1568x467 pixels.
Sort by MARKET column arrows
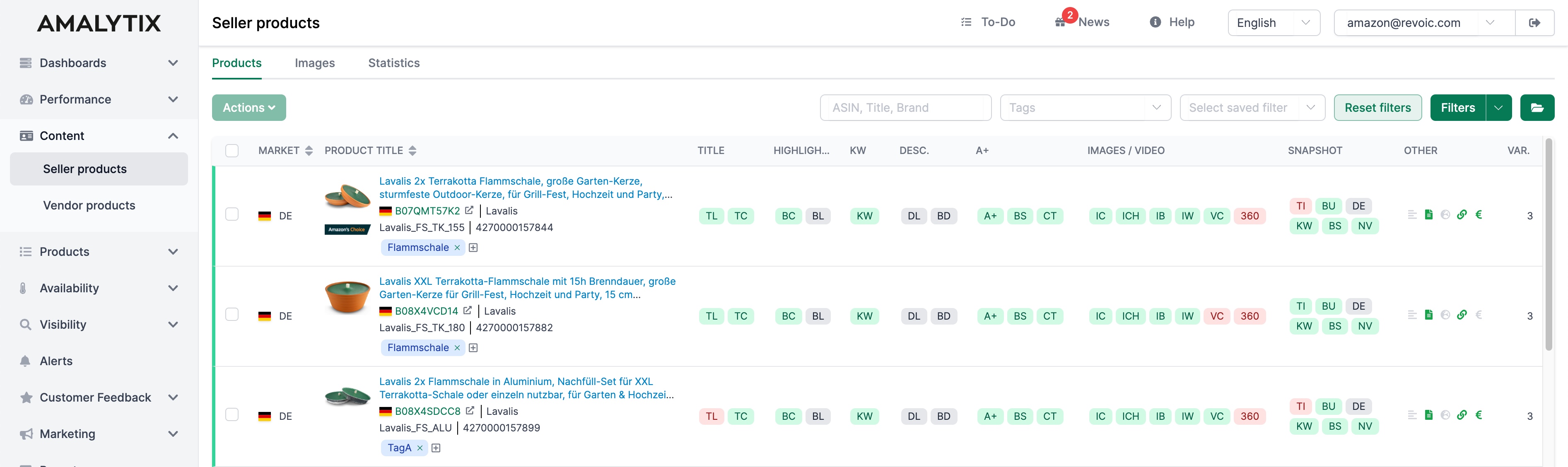(x=309, y=150)
